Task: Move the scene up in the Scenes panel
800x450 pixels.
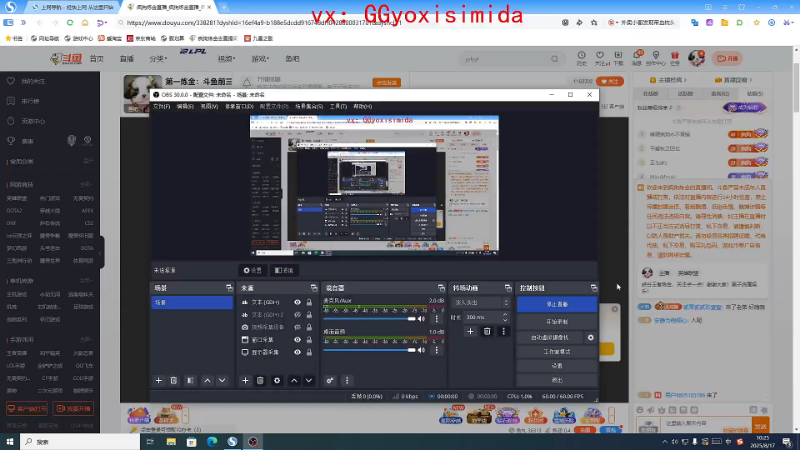Action: coord(207,381)
